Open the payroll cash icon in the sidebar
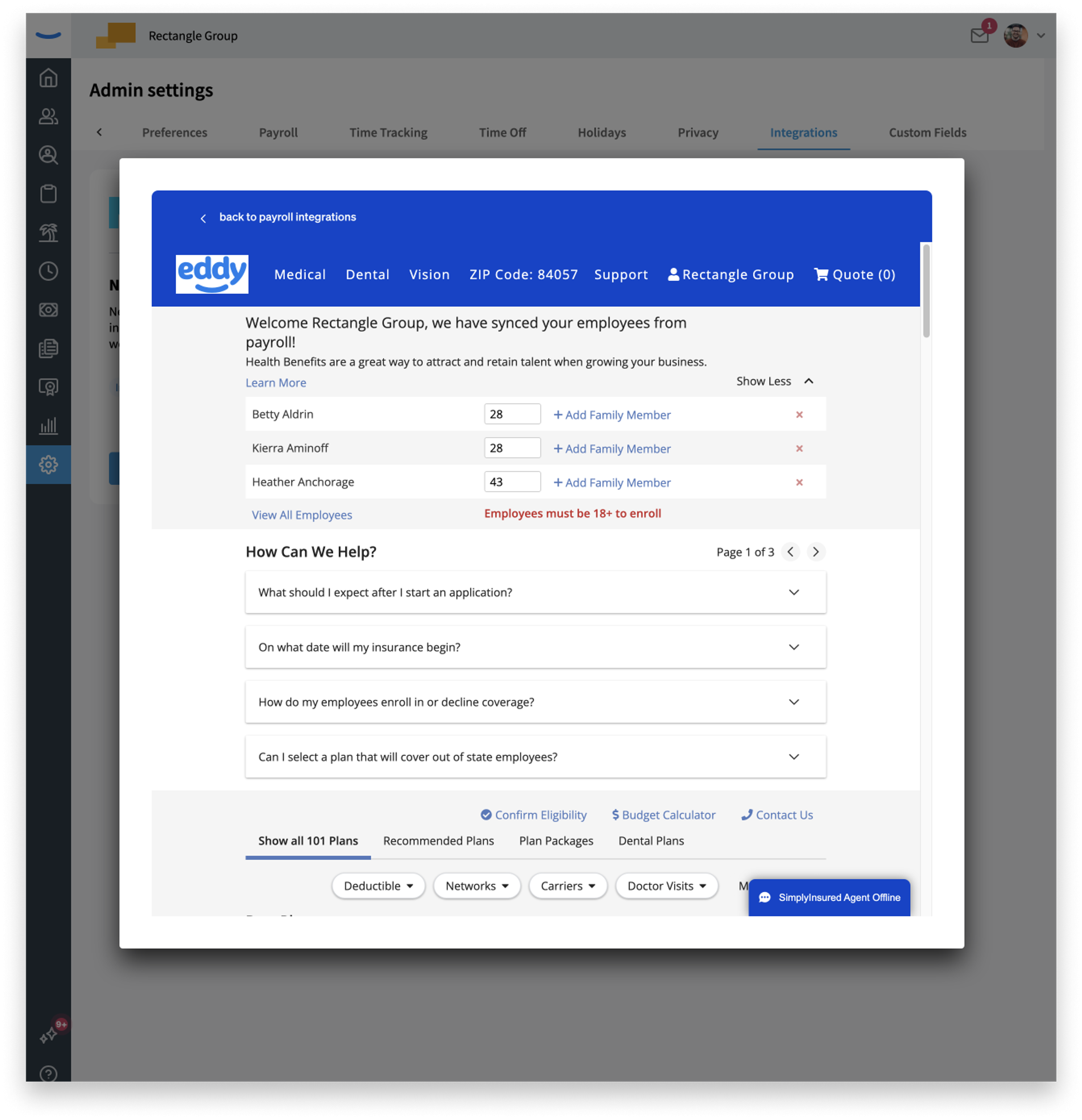This screenshot has width=1082, height=1120. click(x=48, y=310)
